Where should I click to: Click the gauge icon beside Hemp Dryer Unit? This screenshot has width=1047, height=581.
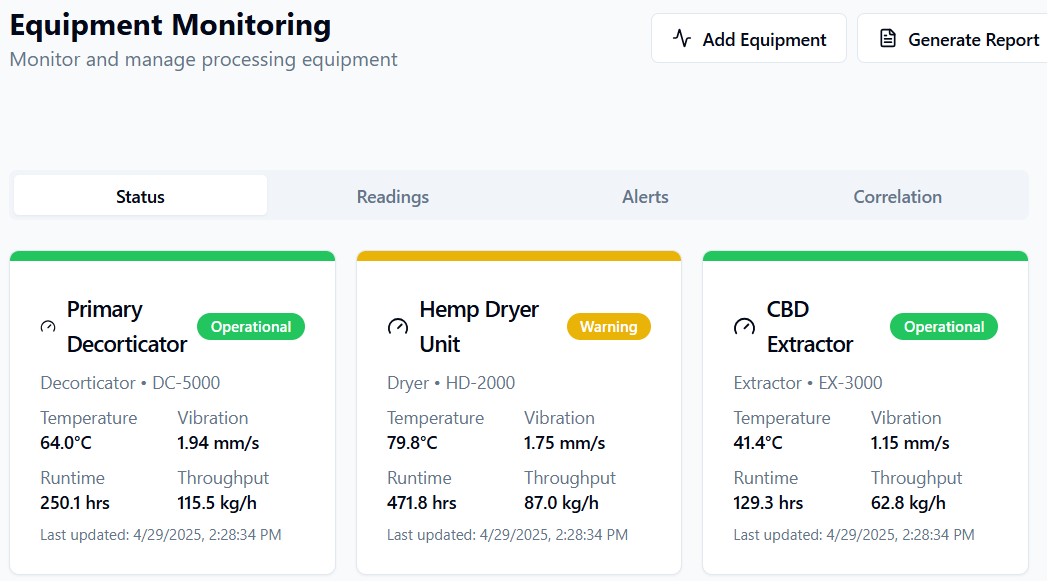coord(398,327)
